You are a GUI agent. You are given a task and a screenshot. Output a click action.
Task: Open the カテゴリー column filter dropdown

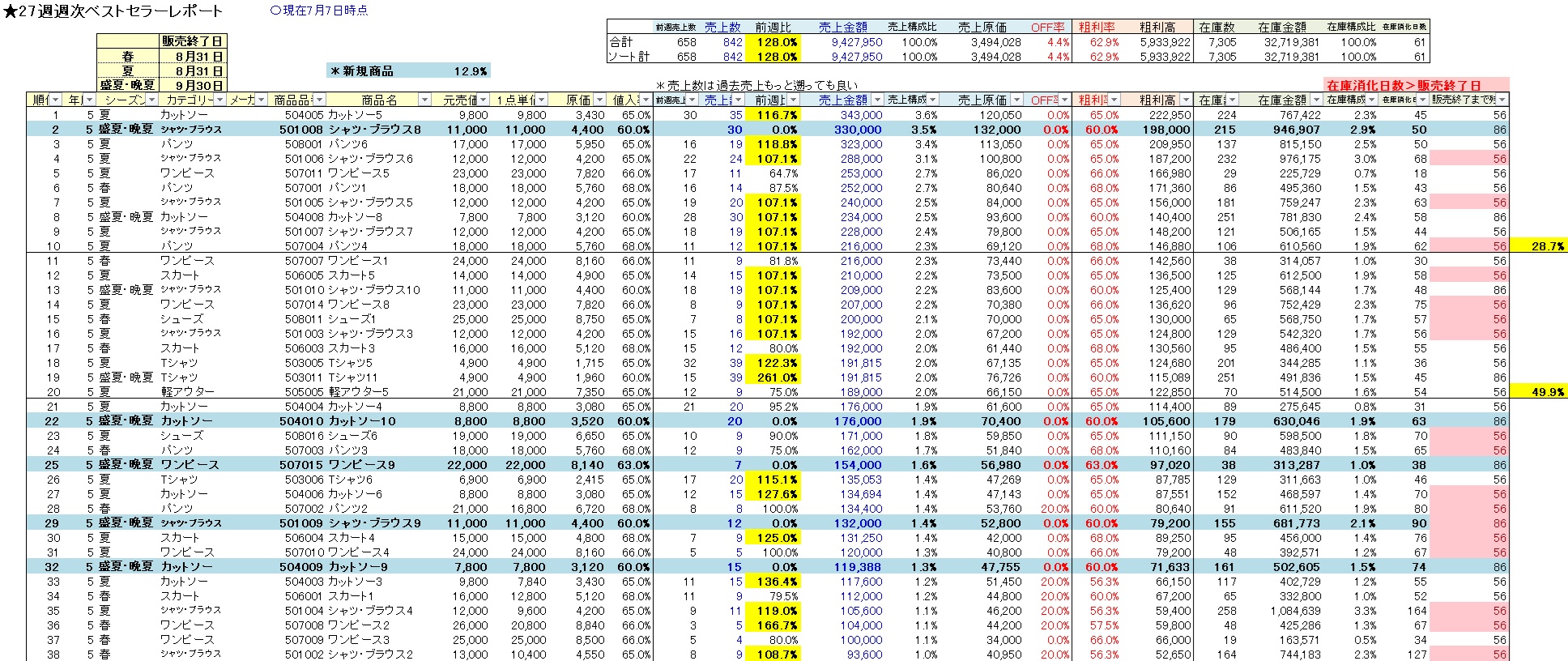(x=219, y=100)
